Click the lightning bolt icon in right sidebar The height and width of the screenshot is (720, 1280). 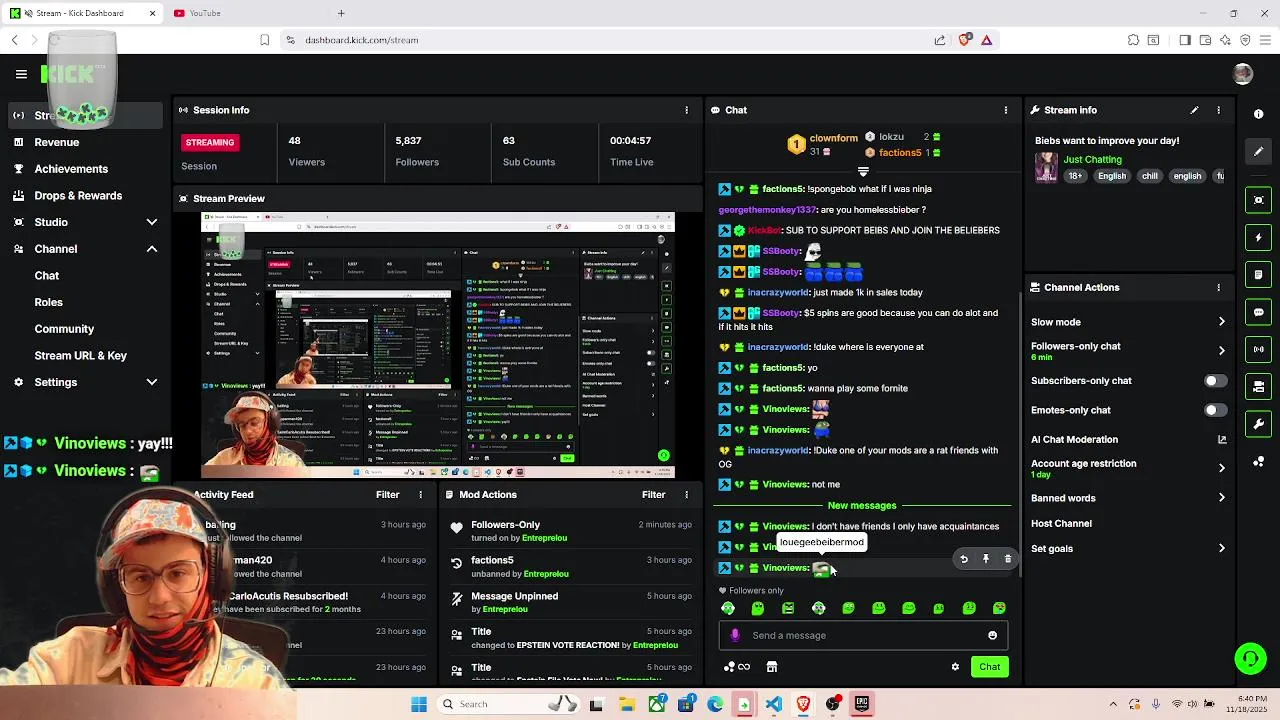(1259, 238)
